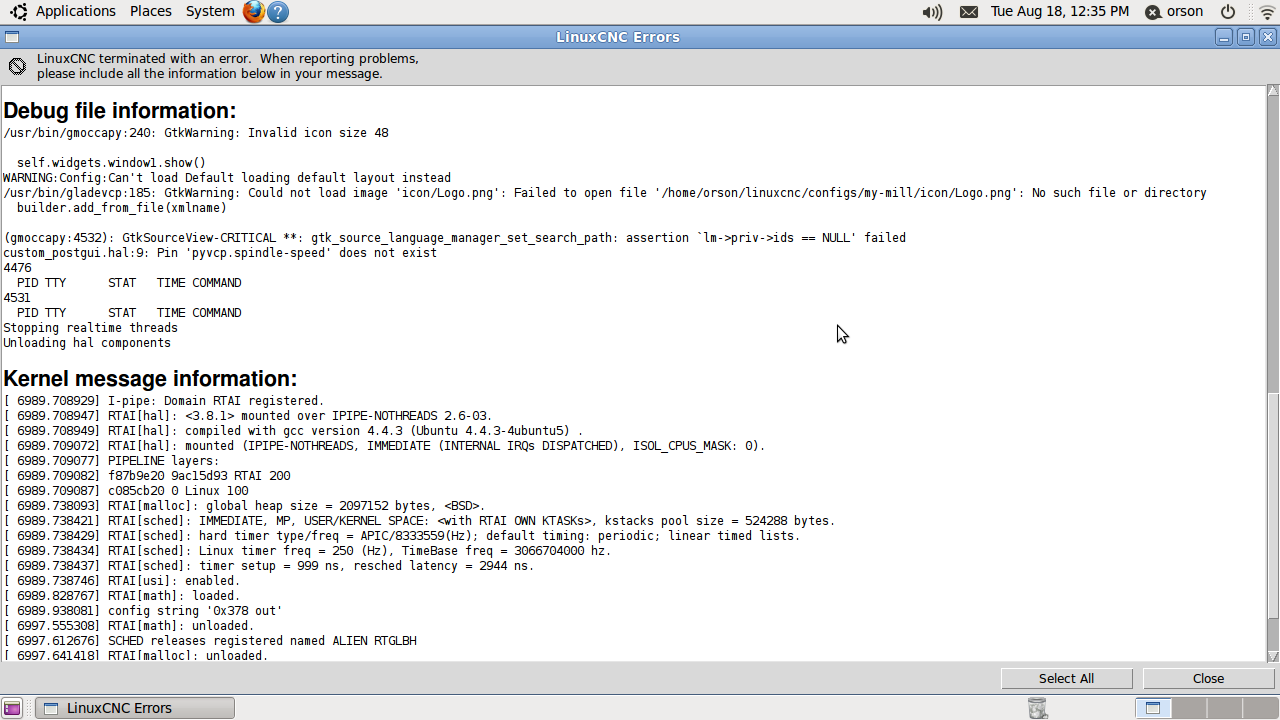Click the Show Desktop icon in the bottom panel
1280x720 pixels.
(x=12, y=708)
